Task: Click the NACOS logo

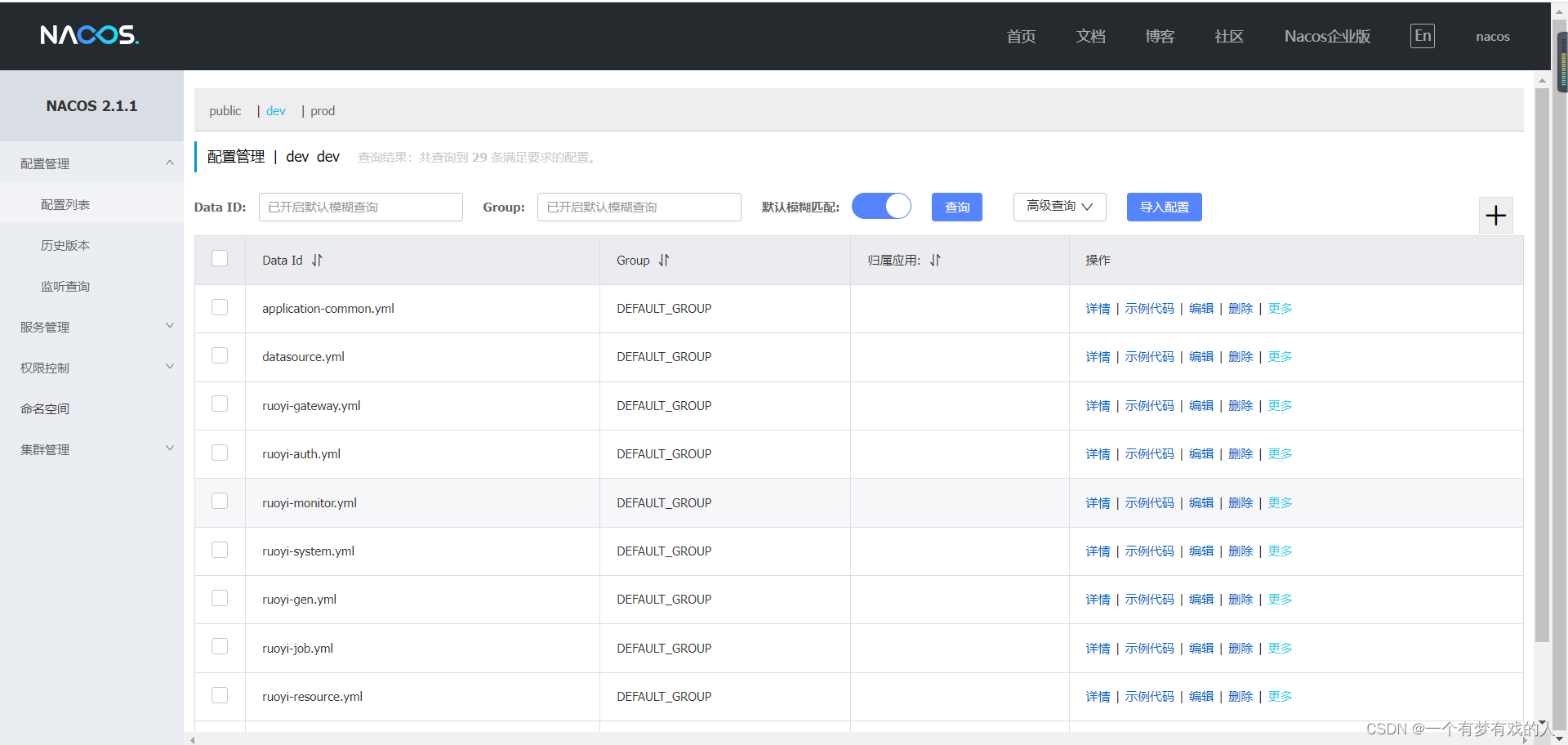Action: coord(90,35)
